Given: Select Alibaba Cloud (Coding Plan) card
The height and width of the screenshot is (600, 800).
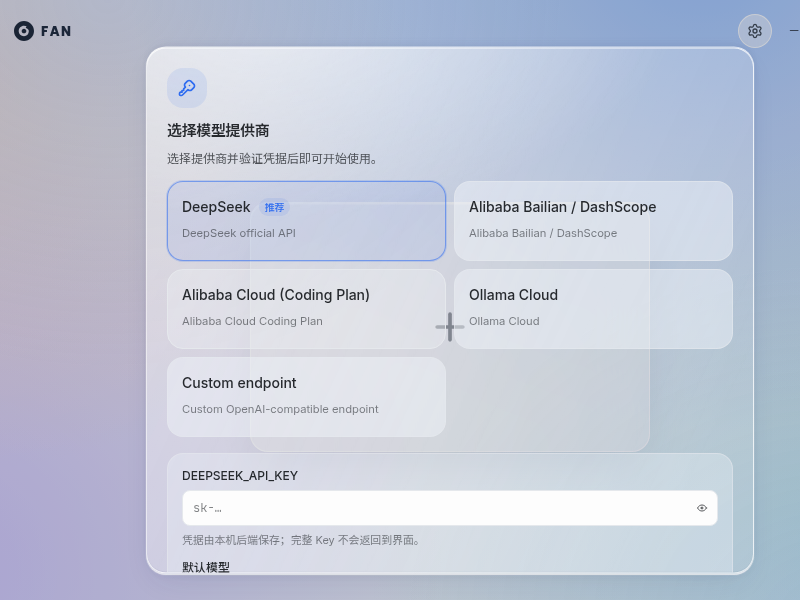Looking at the screenshot, I should (306, 309).
